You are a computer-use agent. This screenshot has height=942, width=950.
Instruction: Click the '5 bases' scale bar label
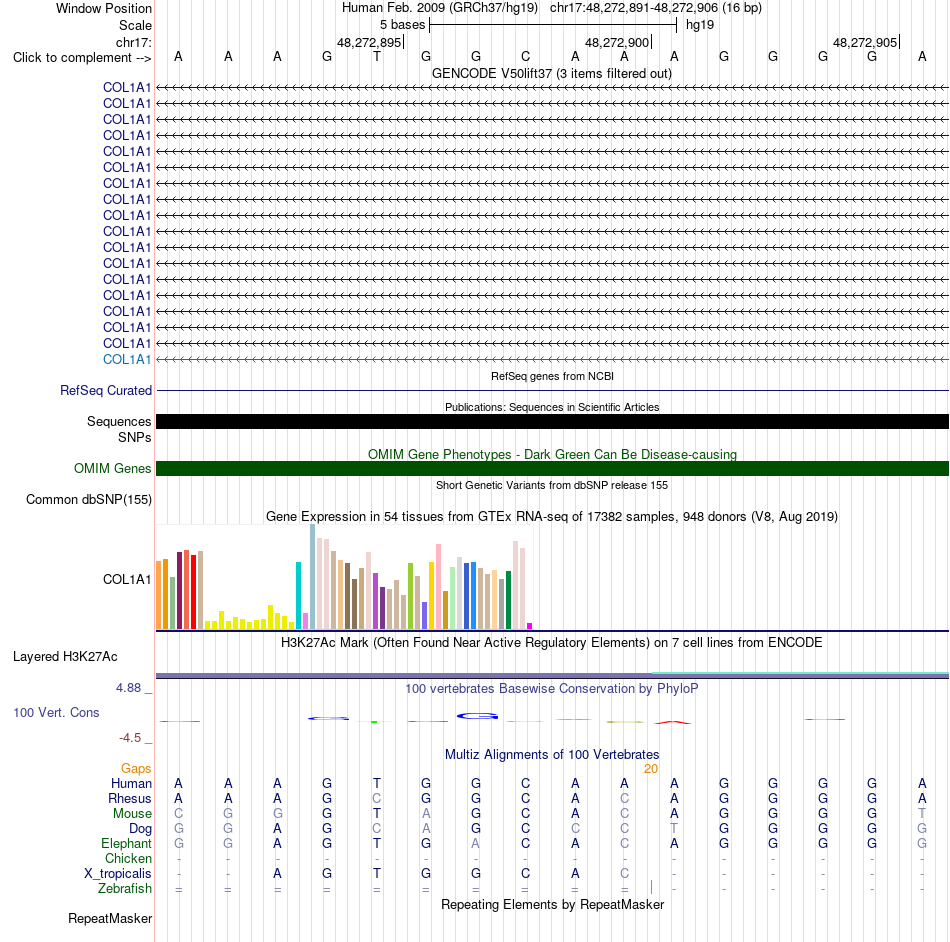(x=402, y=25)
